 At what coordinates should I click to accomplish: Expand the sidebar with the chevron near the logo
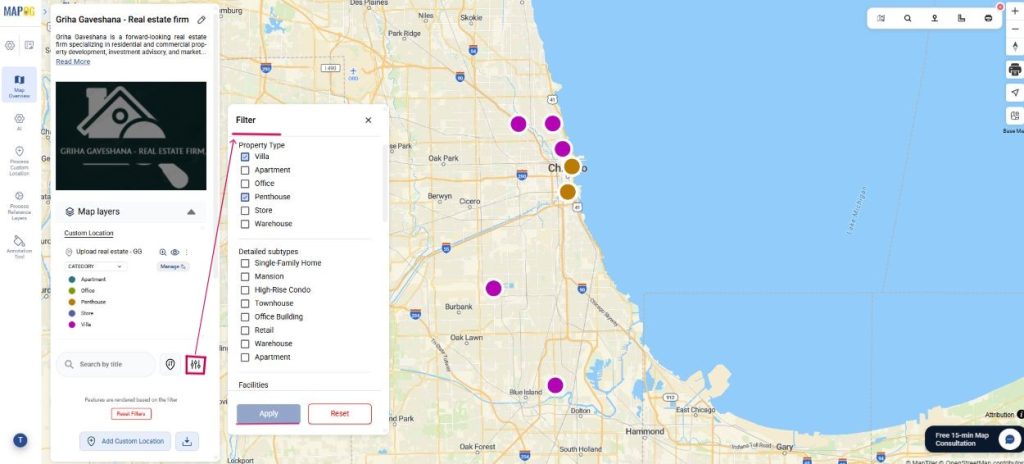[x=45, y=12]
